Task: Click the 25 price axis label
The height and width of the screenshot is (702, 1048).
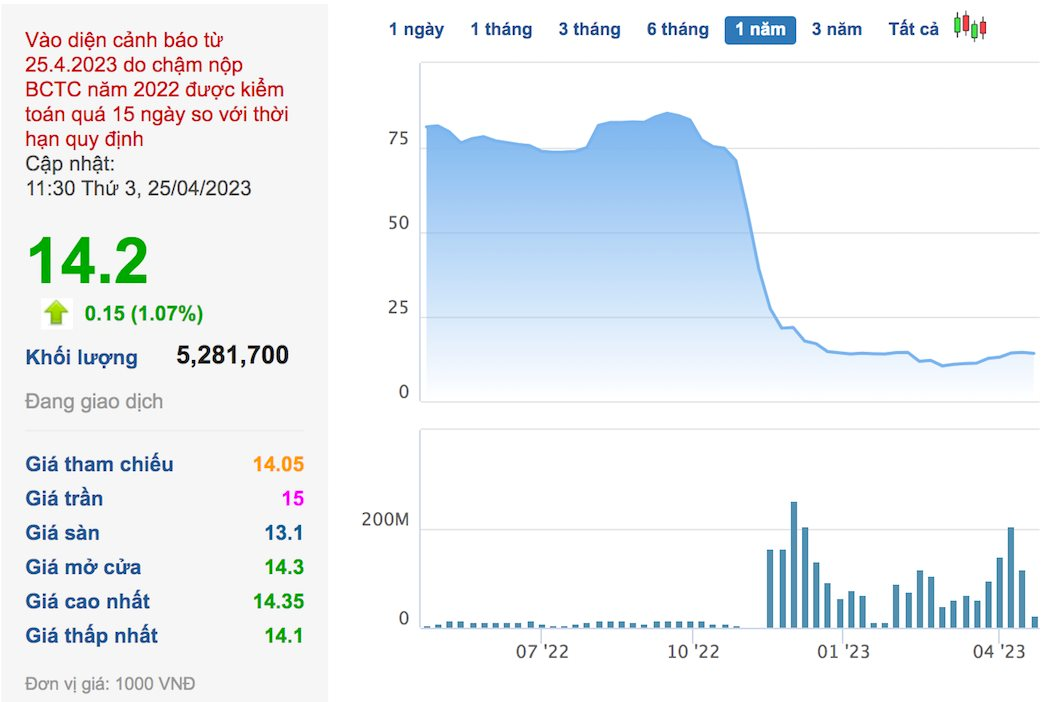Action: (398, 308)
